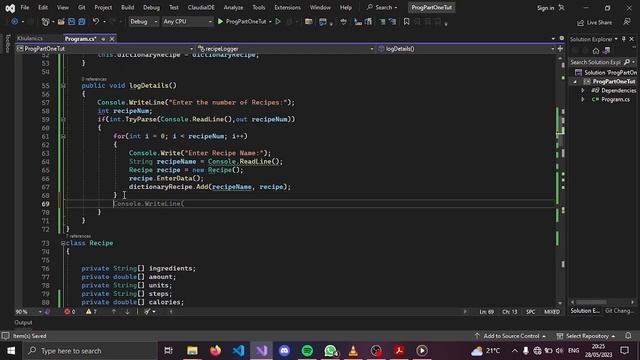Collapse the logDetails method outline box
Image resolution: width=640 pixels, height=360 pixels.
pyautogui.click(x=63, y=85)
